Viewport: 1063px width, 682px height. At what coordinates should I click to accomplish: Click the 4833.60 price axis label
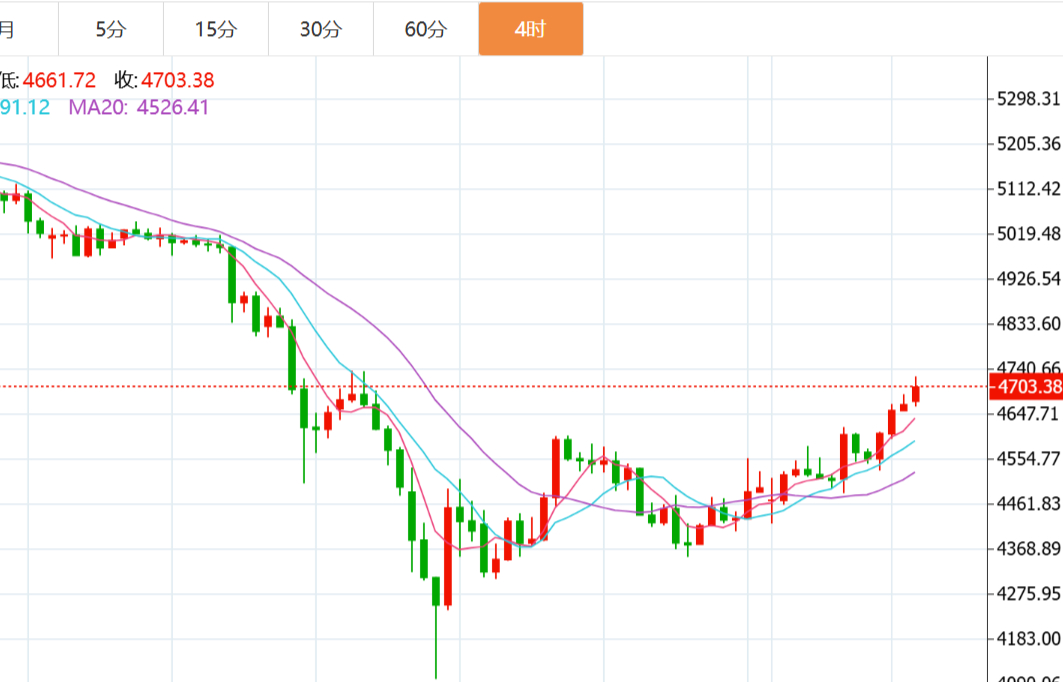point(1028,324)
